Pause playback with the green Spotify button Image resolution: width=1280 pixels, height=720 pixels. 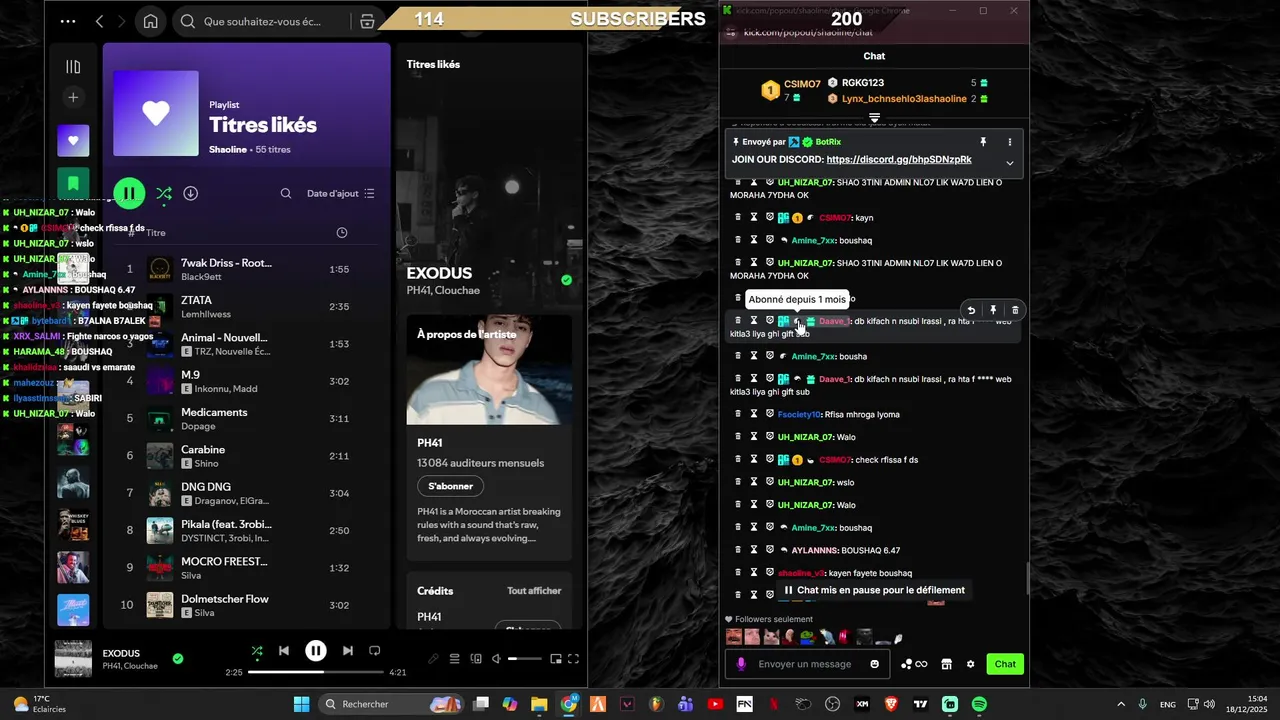click(129, 193)
